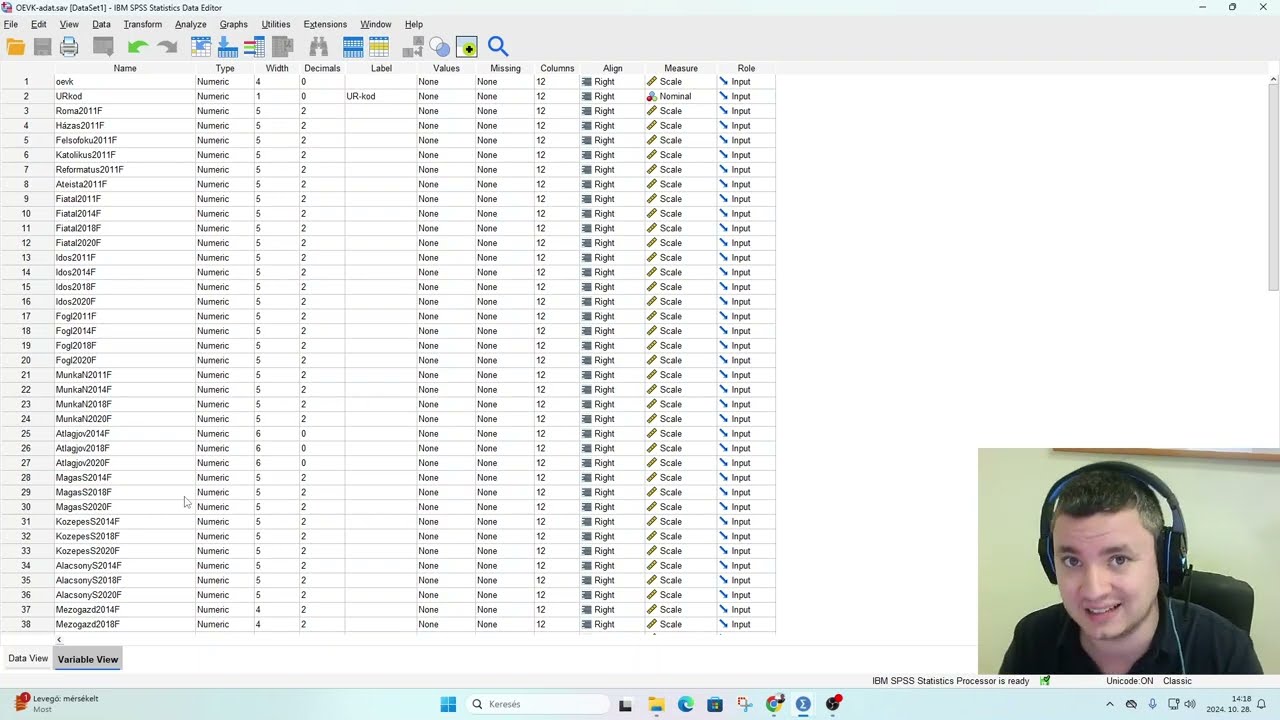Viewport: 1280px width, 720px height.
Task: Click the Type column header
Action: [x=225, y=68]
